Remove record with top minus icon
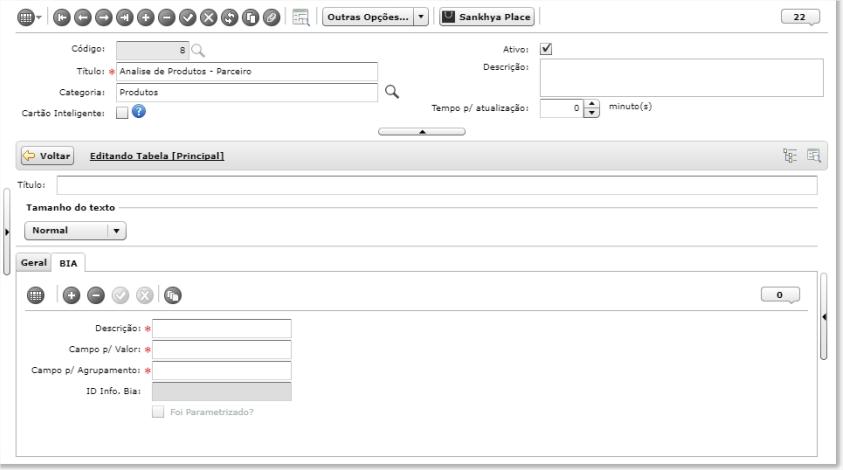Screen dimensions: 843x470 [x=167, y=17]
